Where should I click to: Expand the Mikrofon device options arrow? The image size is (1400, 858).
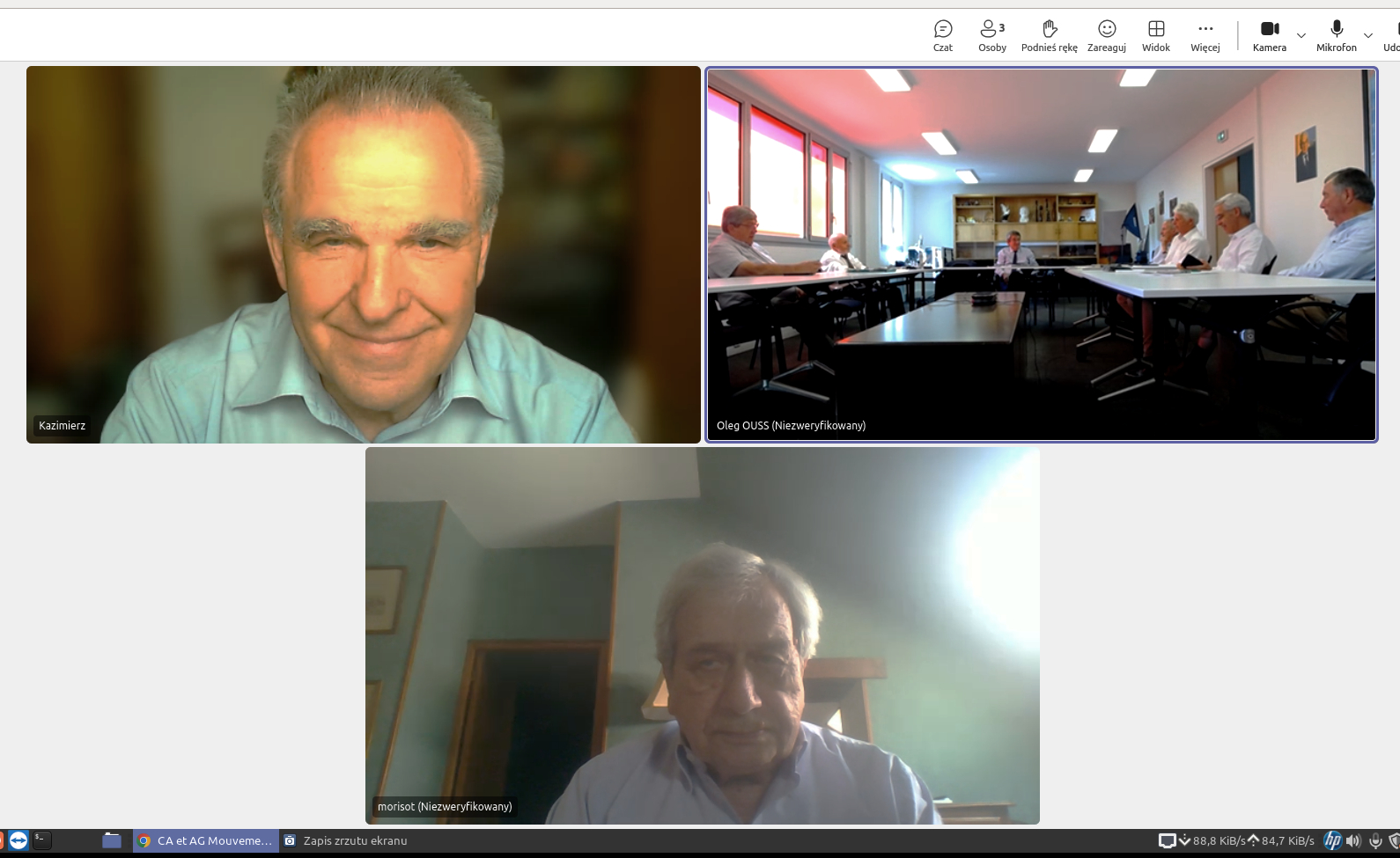point(1368,36)
